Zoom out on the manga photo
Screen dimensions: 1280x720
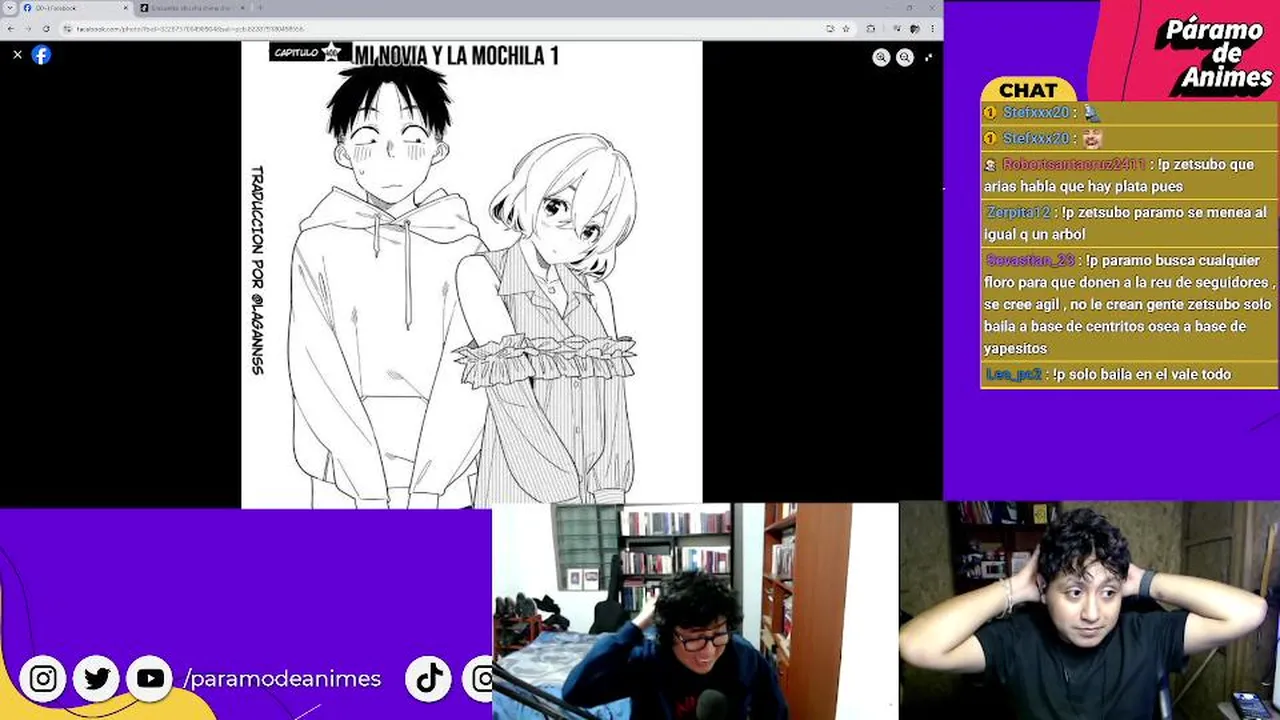pyautogui.click(x=905, y=58)
